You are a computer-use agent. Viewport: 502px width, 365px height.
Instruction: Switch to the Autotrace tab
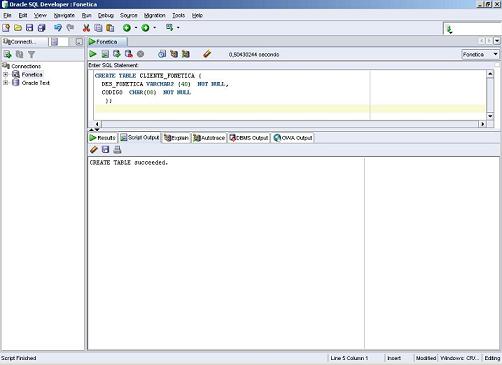(209, 138)
